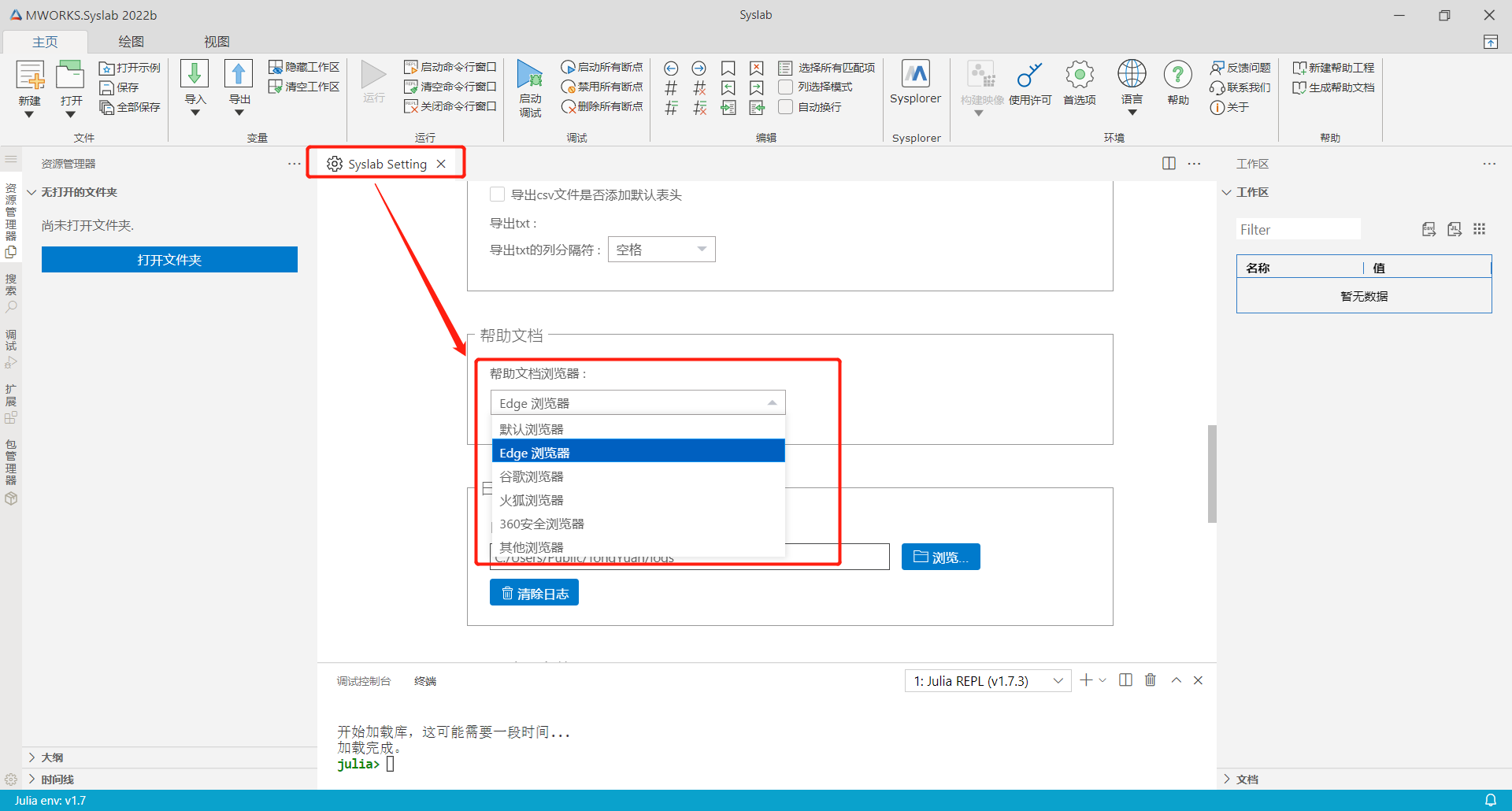Select 谷歌浏览器 option

point(638,476)
